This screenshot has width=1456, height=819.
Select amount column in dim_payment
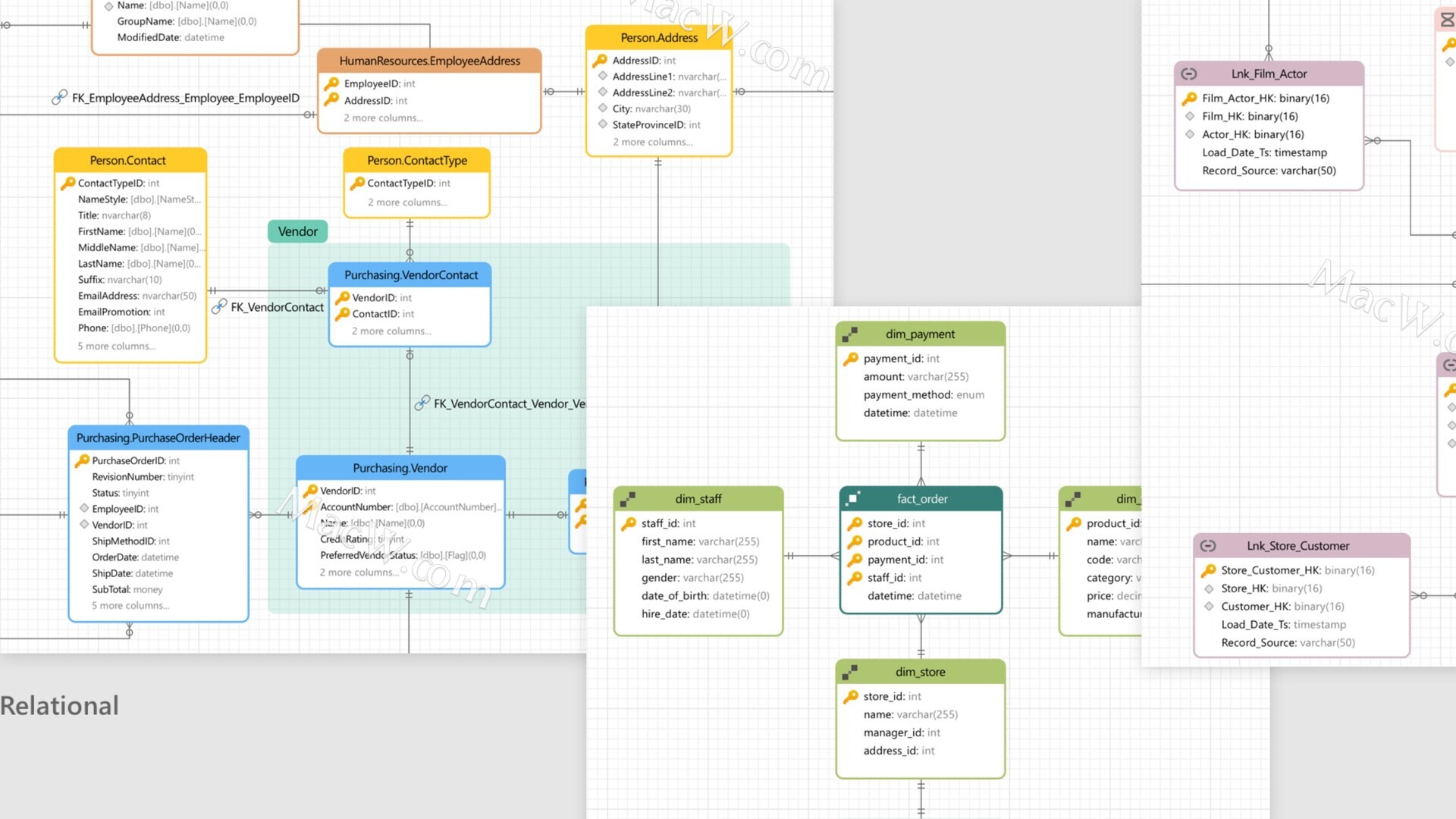pos(916,376)
